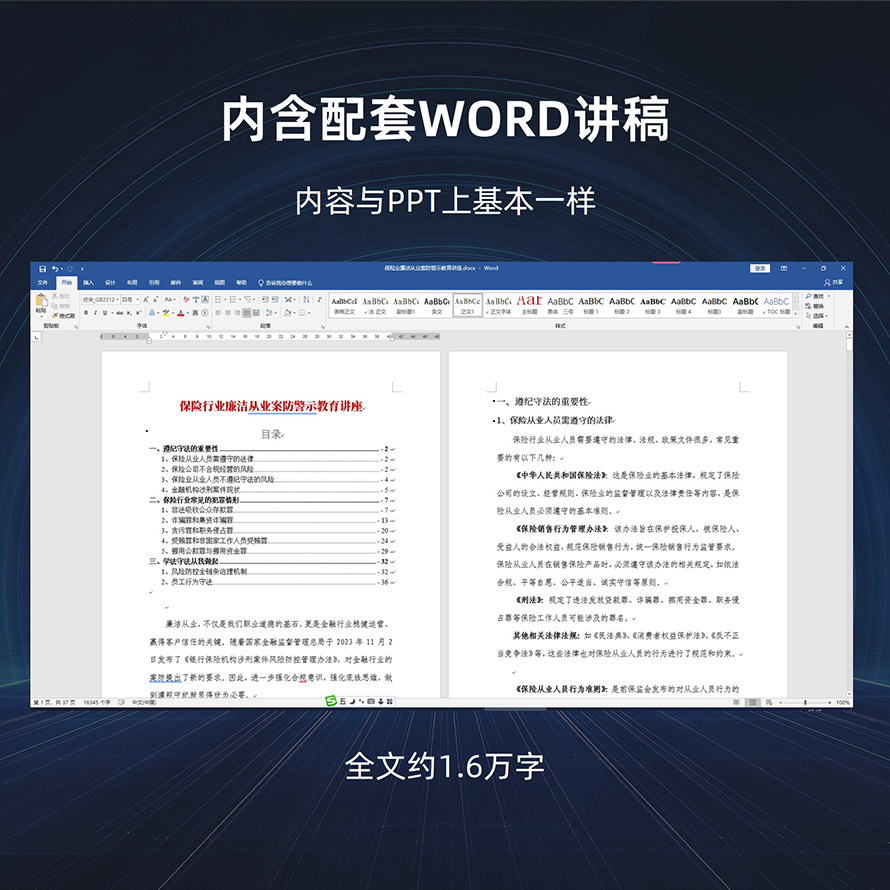Screen dimensions: 890x890
Task: Click the Format Painter button
Action: 66,316
